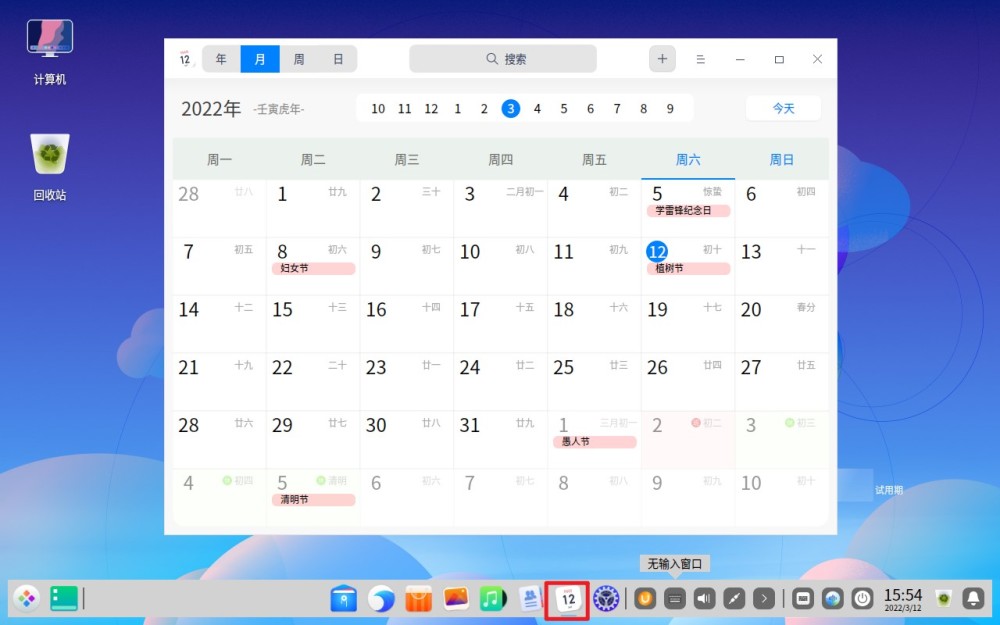Open the 计算机 desktop icon
Image resolution: width=1000 pixels, height=625 pixels.
[50, 52]
